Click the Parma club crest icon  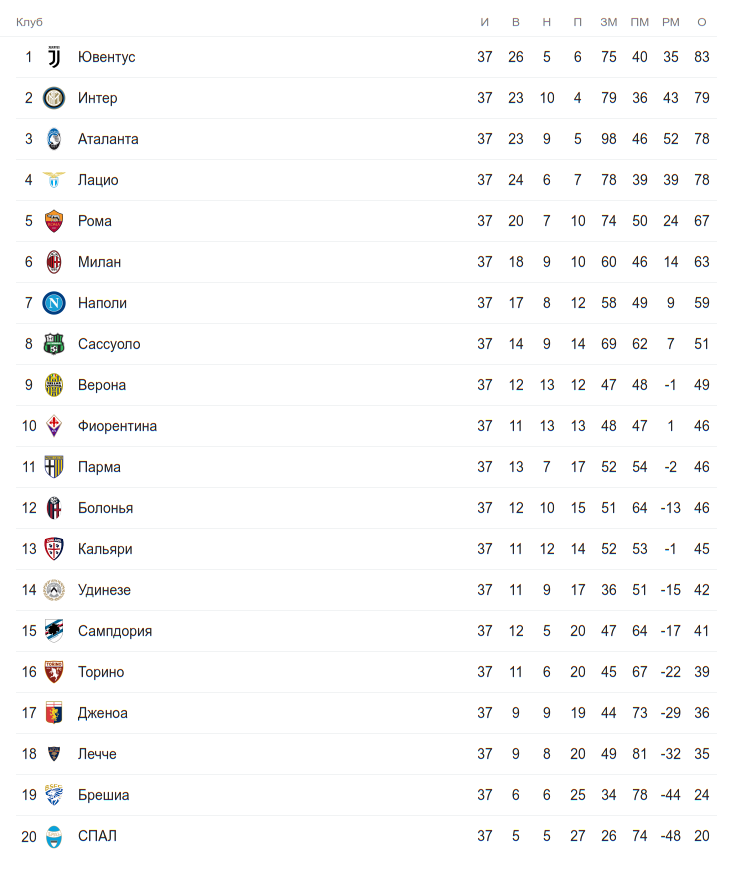(x=54, y=467)
